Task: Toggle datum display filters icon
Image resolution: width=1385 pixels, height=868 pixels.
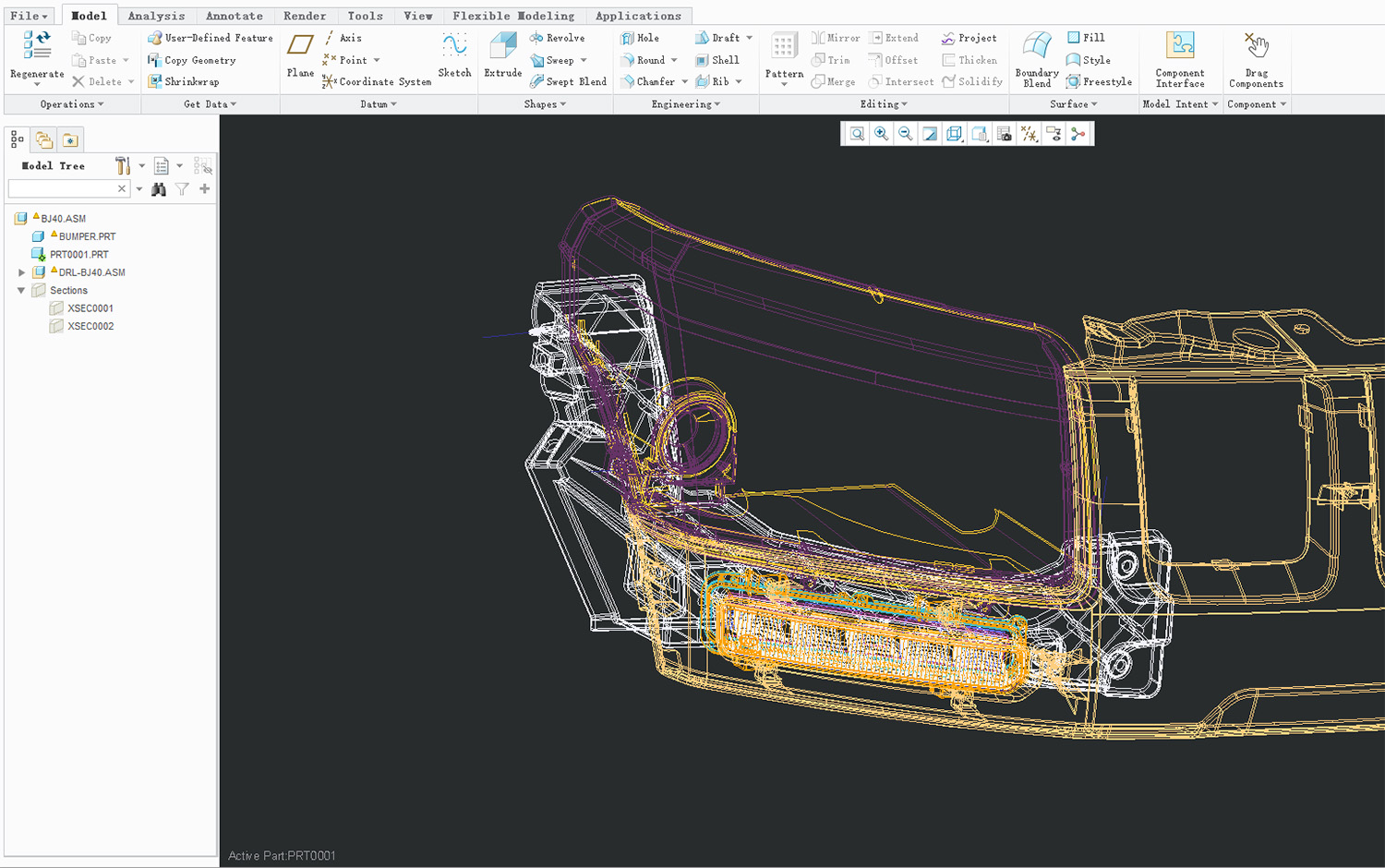Action: point(1029,134)
